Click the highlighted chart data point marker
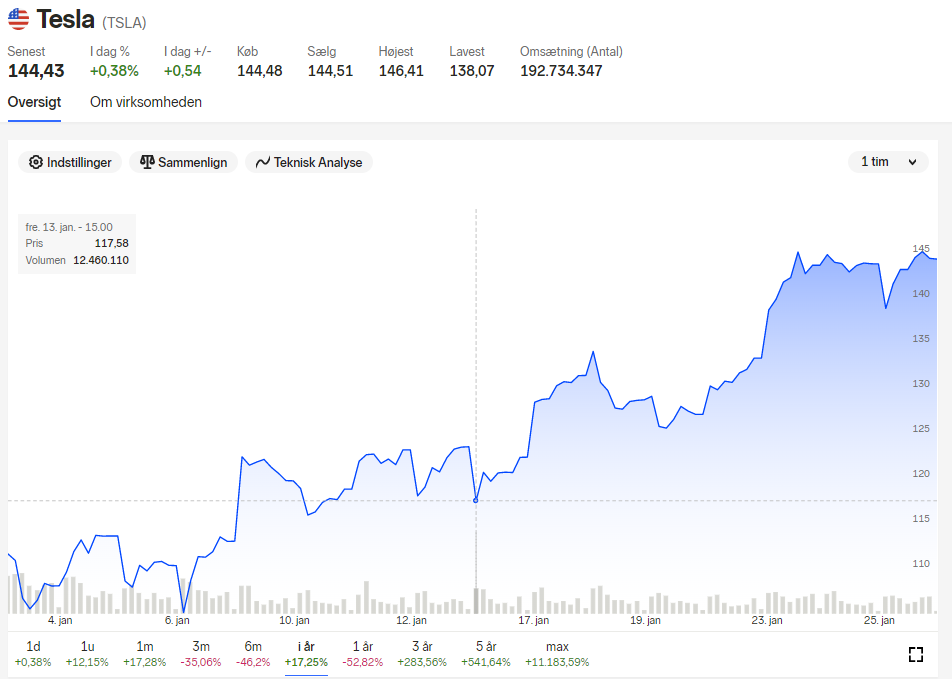The height and width of the screenshot is (679, 952). tap(475, 500)
